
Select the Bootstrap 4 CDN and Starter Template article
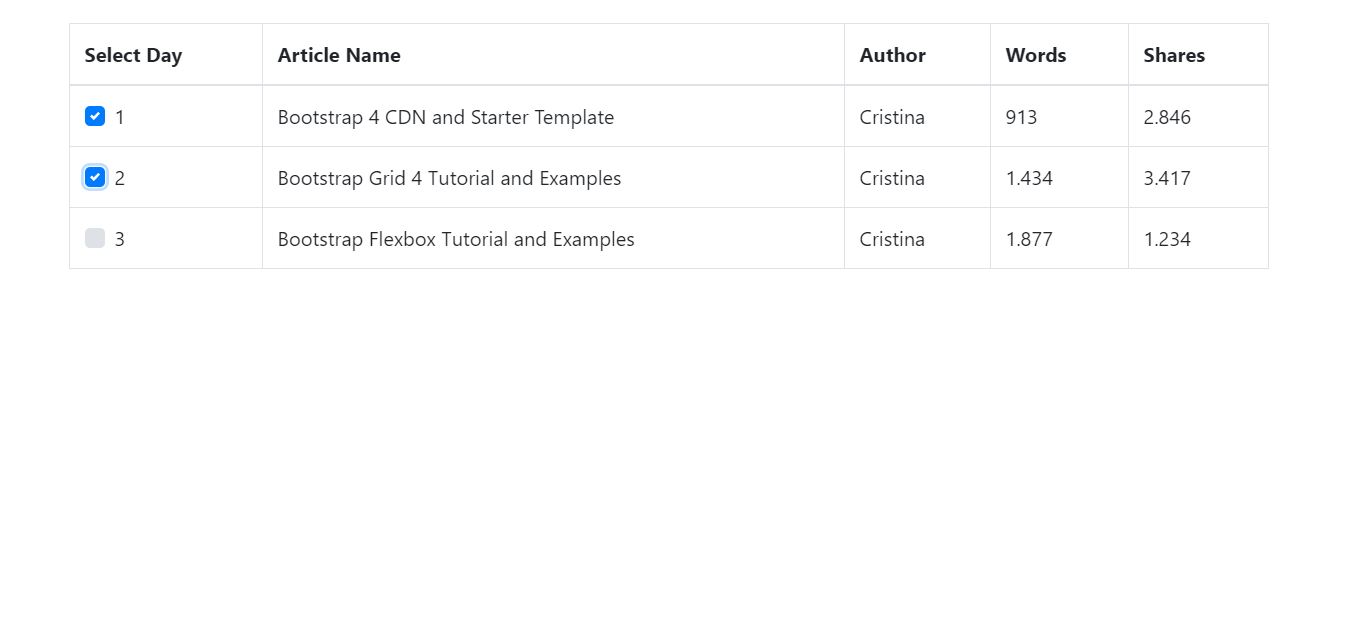click(x=445, y=117)
